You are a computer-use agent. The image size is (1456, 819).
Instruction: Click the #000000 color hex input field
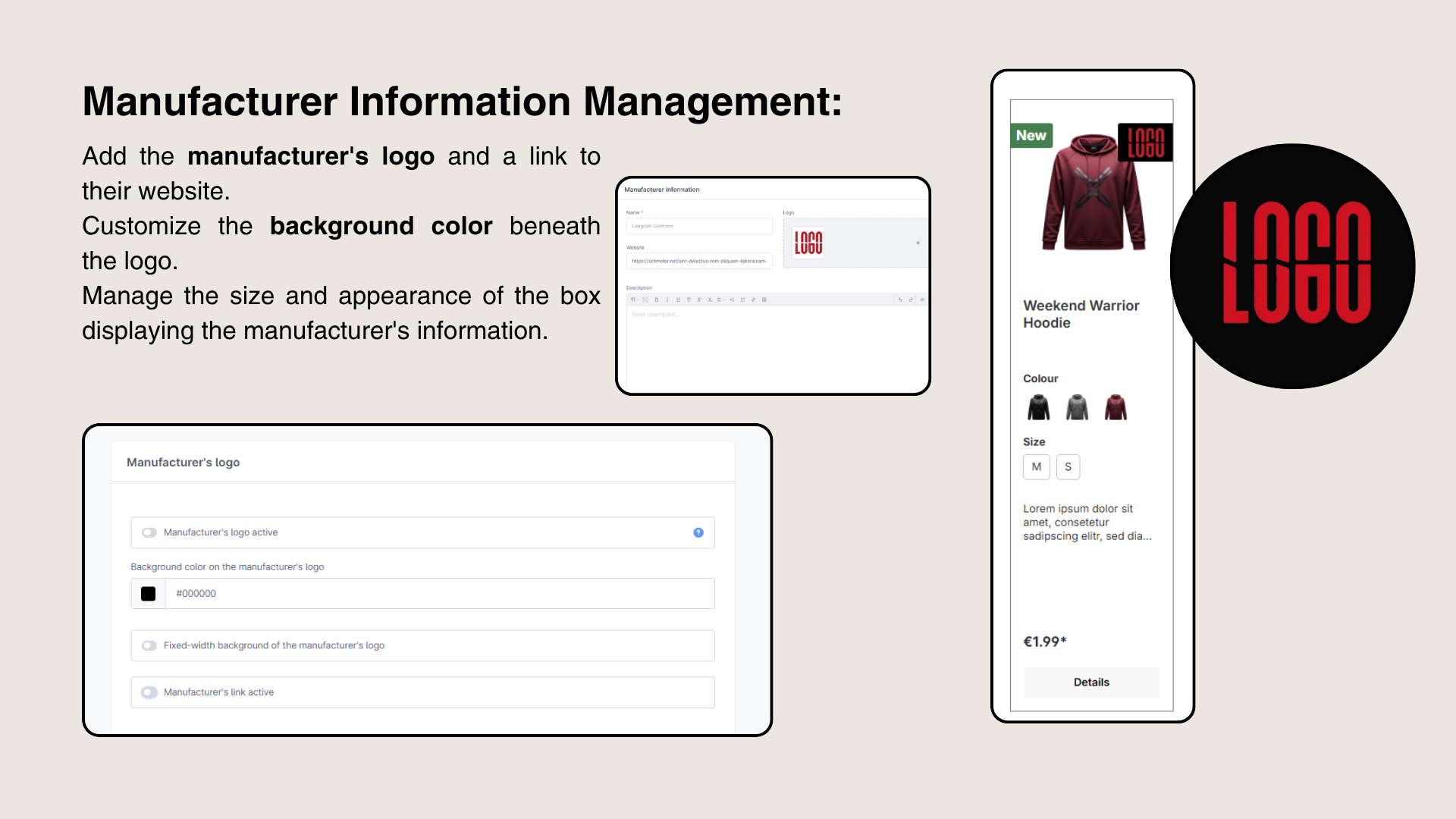coord(440,594)
